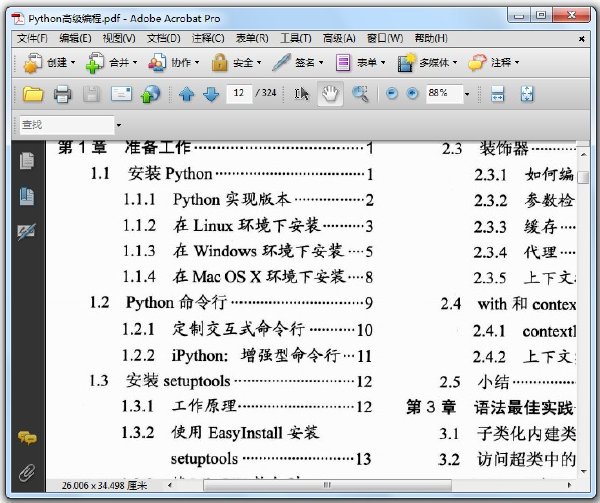Open the Pages panel in sidebar

(x=27, y=161)
